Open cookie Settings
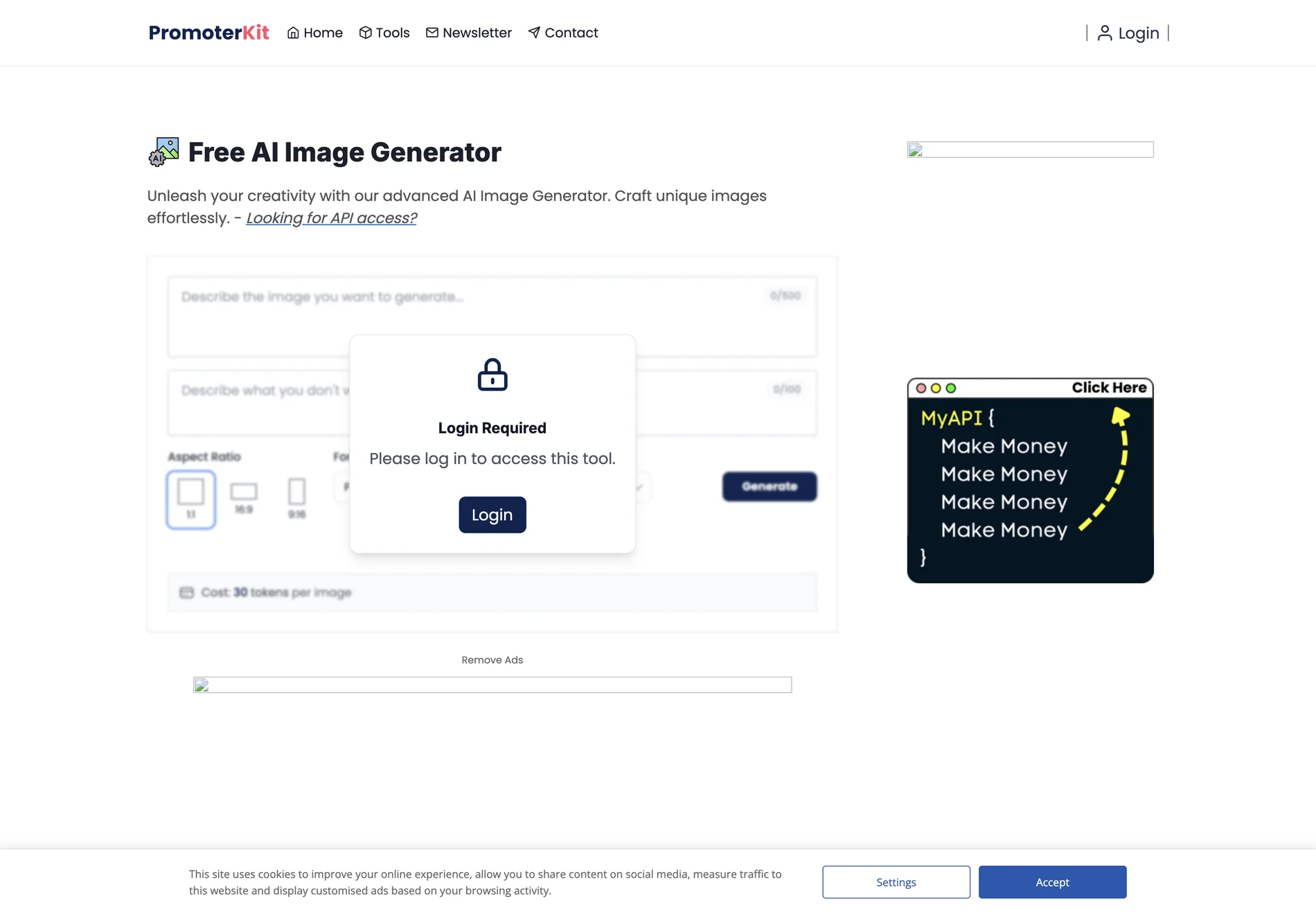This screenshot has width=1316, height=915. (896, 882)
